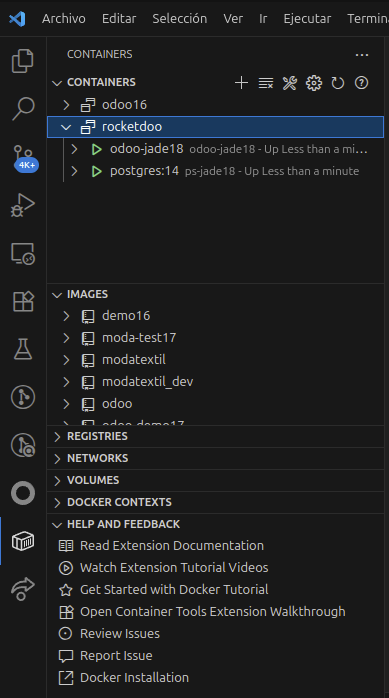
Task: Select the rocketdoo tree row label
Action: 132,127
